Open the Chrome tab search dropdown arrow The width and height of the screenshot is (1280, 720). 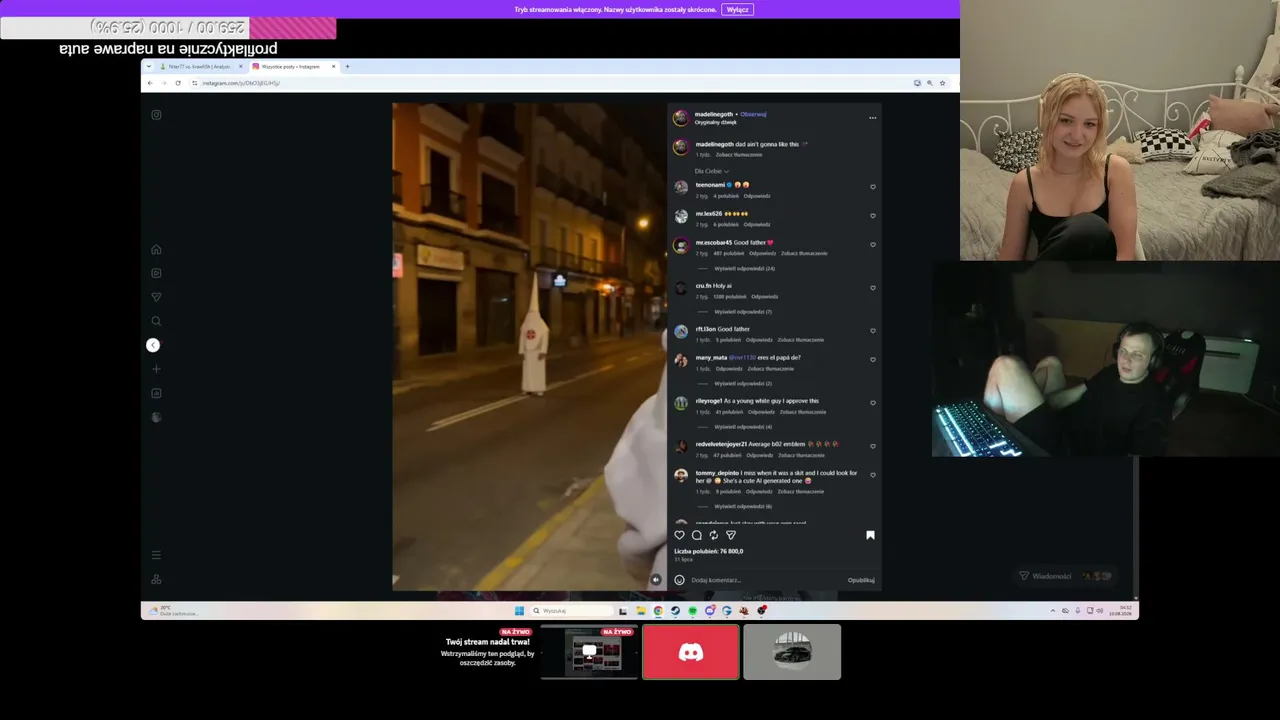point(149,66)
